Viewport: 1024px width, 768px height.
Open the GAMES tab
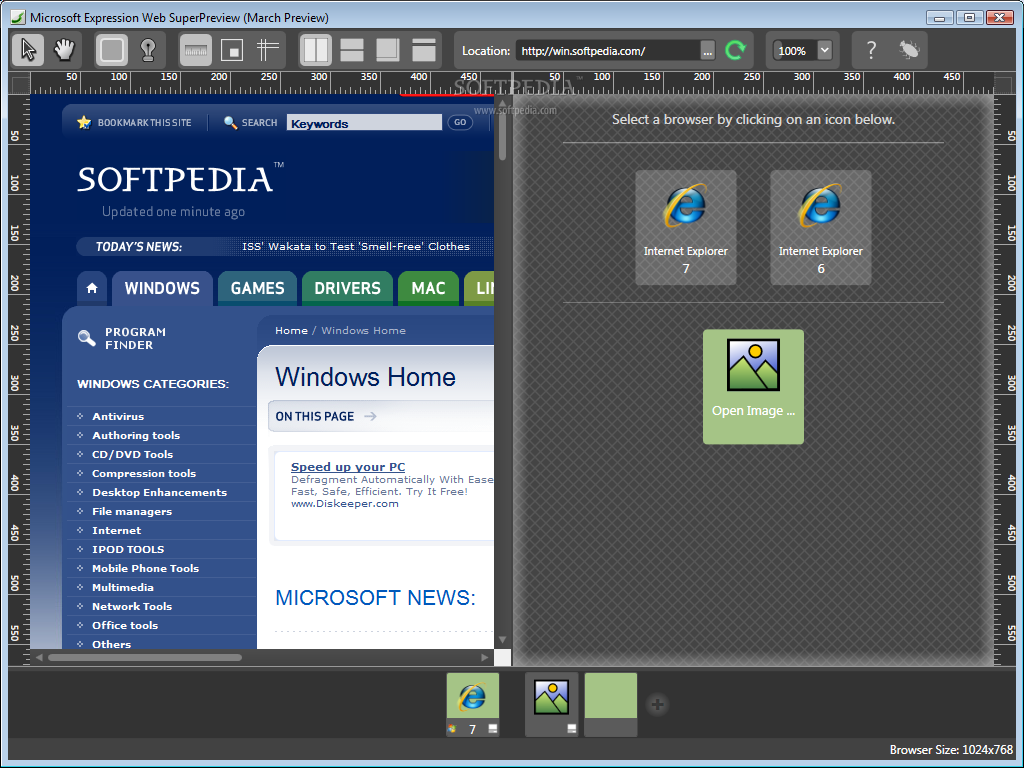tap(257, 288)
